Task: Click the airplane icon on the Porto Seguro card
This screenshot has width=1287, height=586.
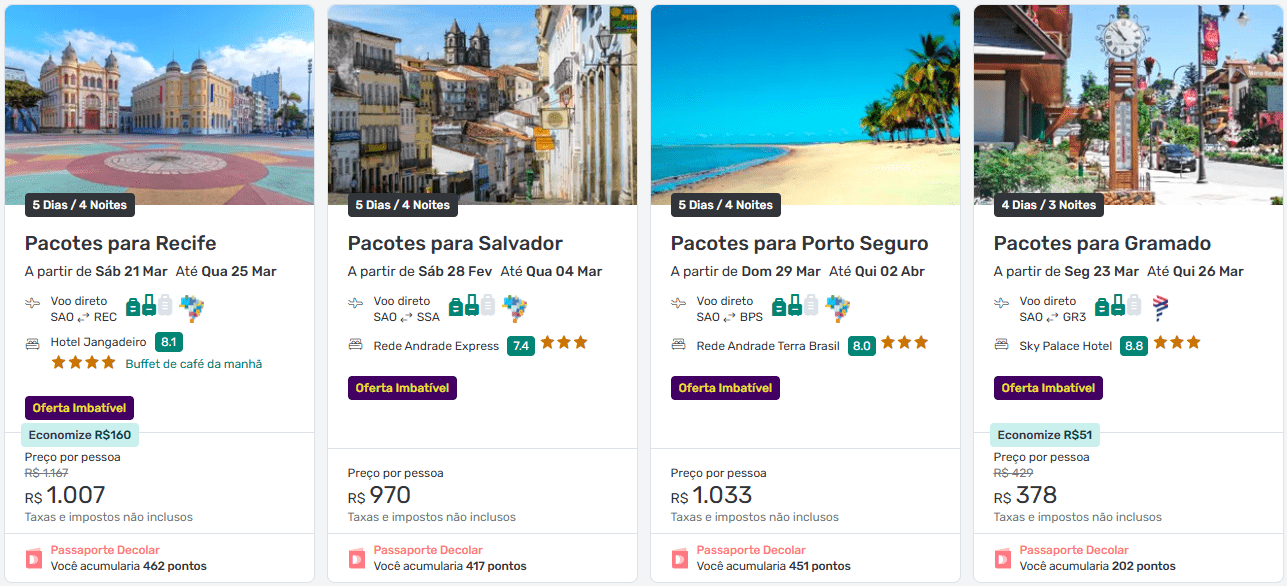Action: pos(679,303)
